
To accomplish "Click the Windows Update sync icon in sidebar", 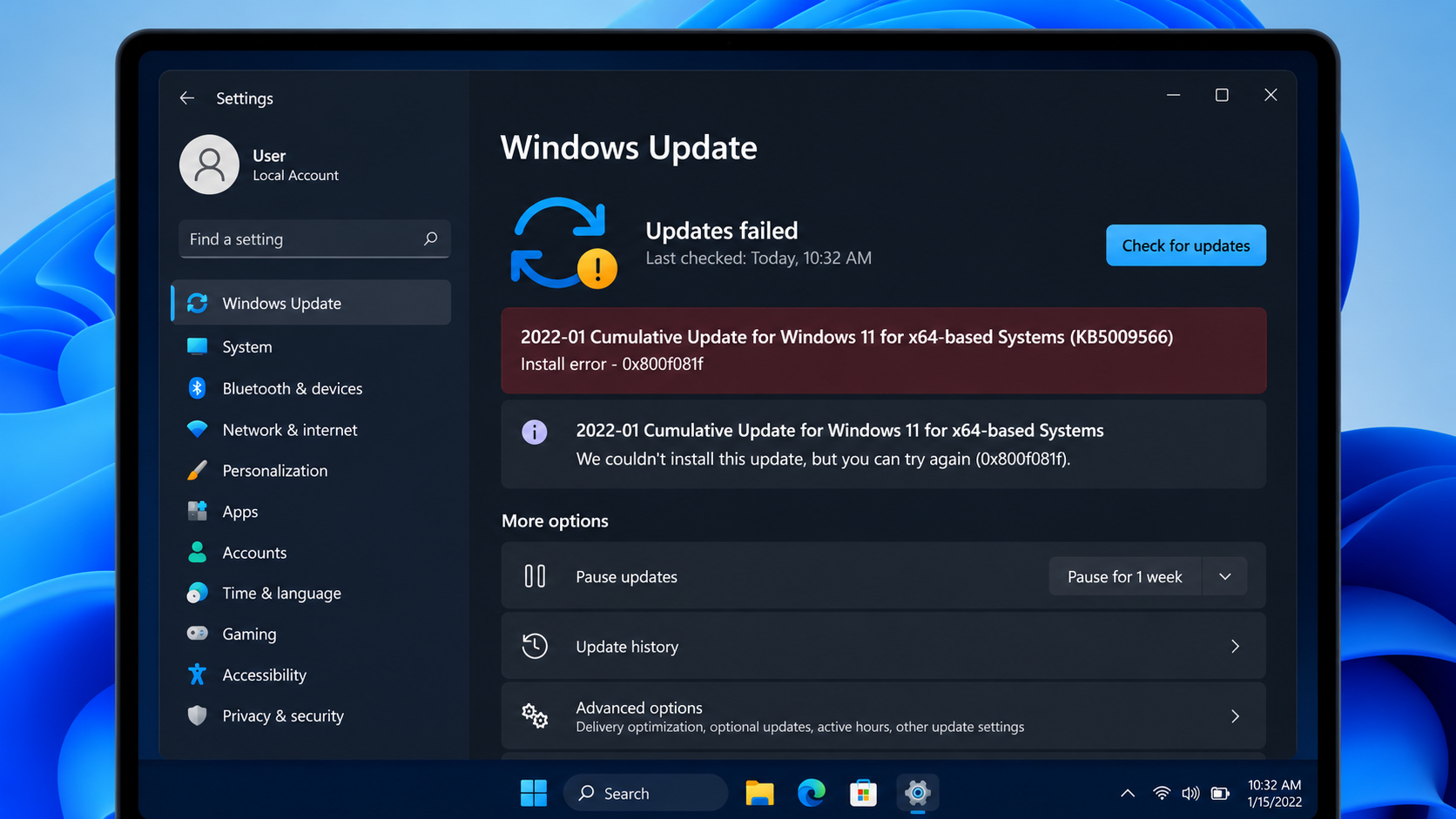I will pos(198,303).
